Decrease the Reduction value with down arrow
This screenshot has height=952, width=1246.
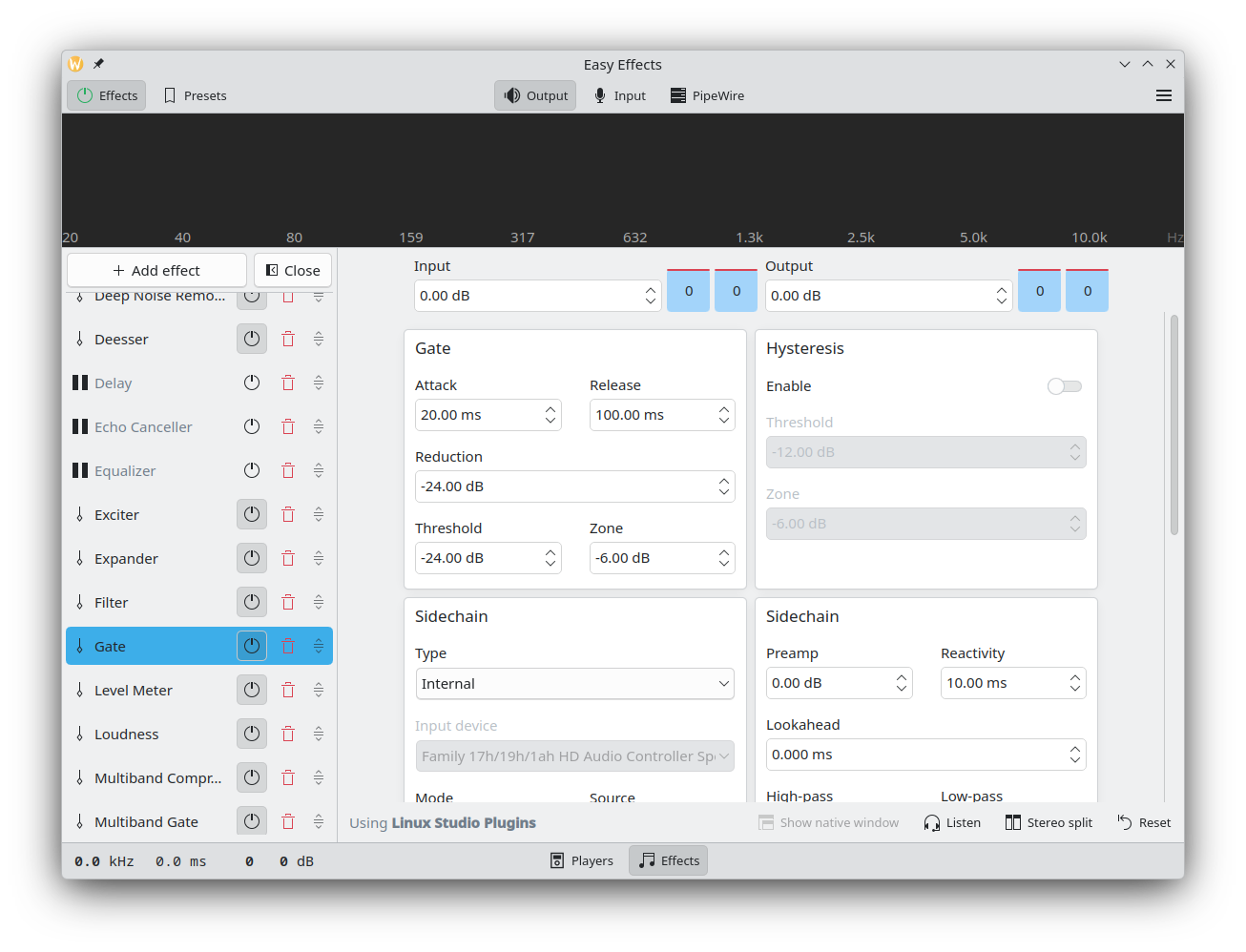pos(724,492)
